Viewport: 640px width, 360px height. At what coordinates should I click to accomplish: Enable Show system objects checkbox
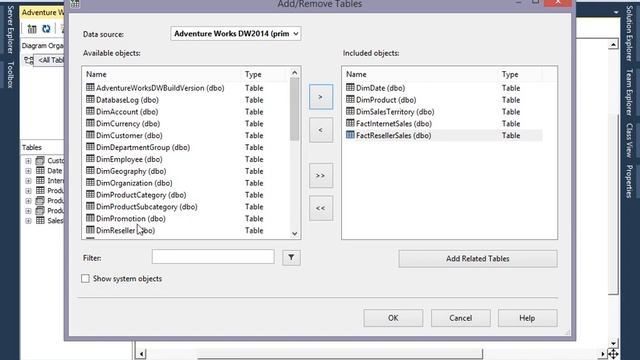85,278
